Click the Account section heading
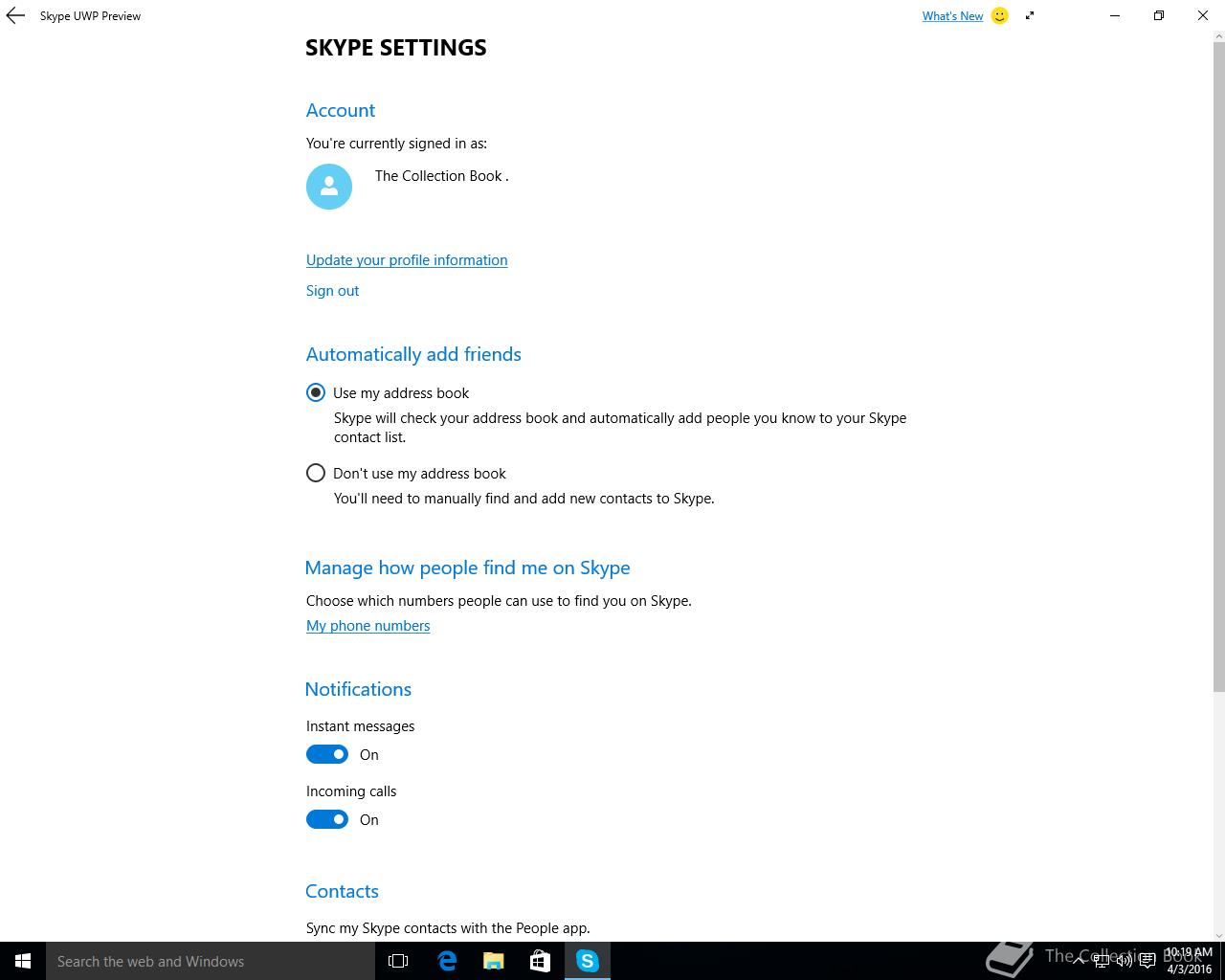 point(341,110)
